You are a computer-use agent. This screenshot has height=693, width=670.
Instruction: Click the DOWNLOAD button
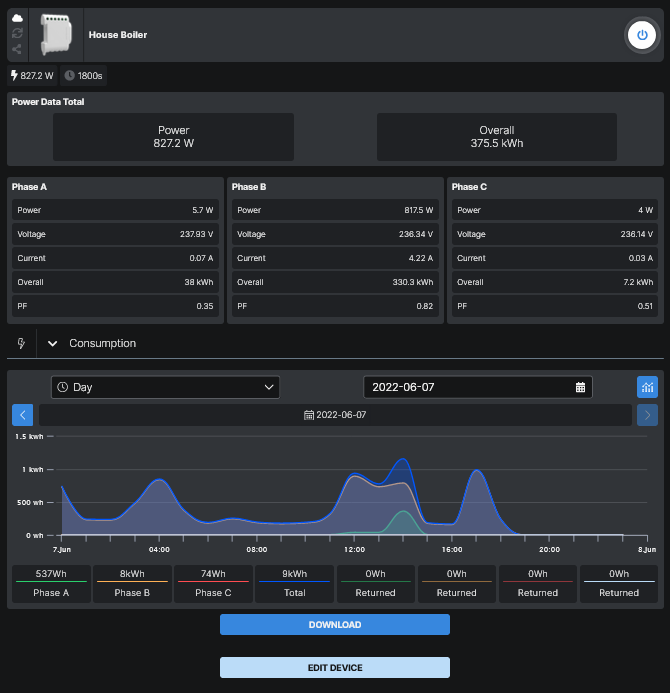click(x=334, y=625)
